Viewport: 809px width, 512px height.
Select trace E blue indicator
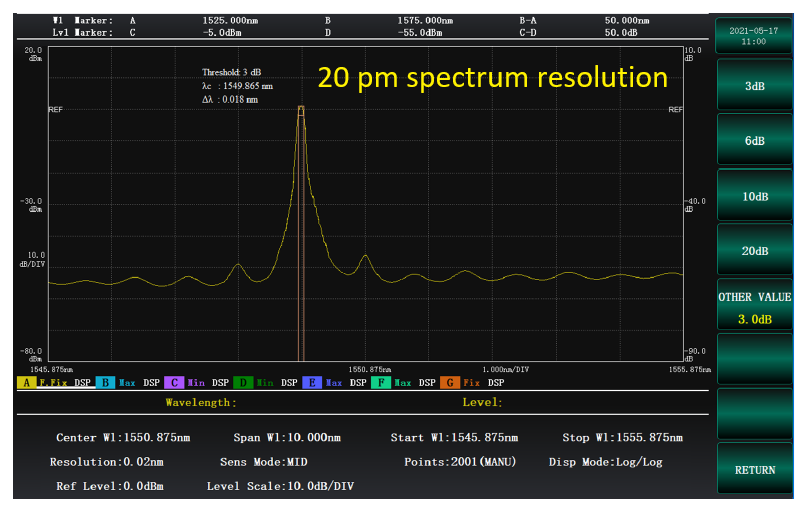pos(311,383)
